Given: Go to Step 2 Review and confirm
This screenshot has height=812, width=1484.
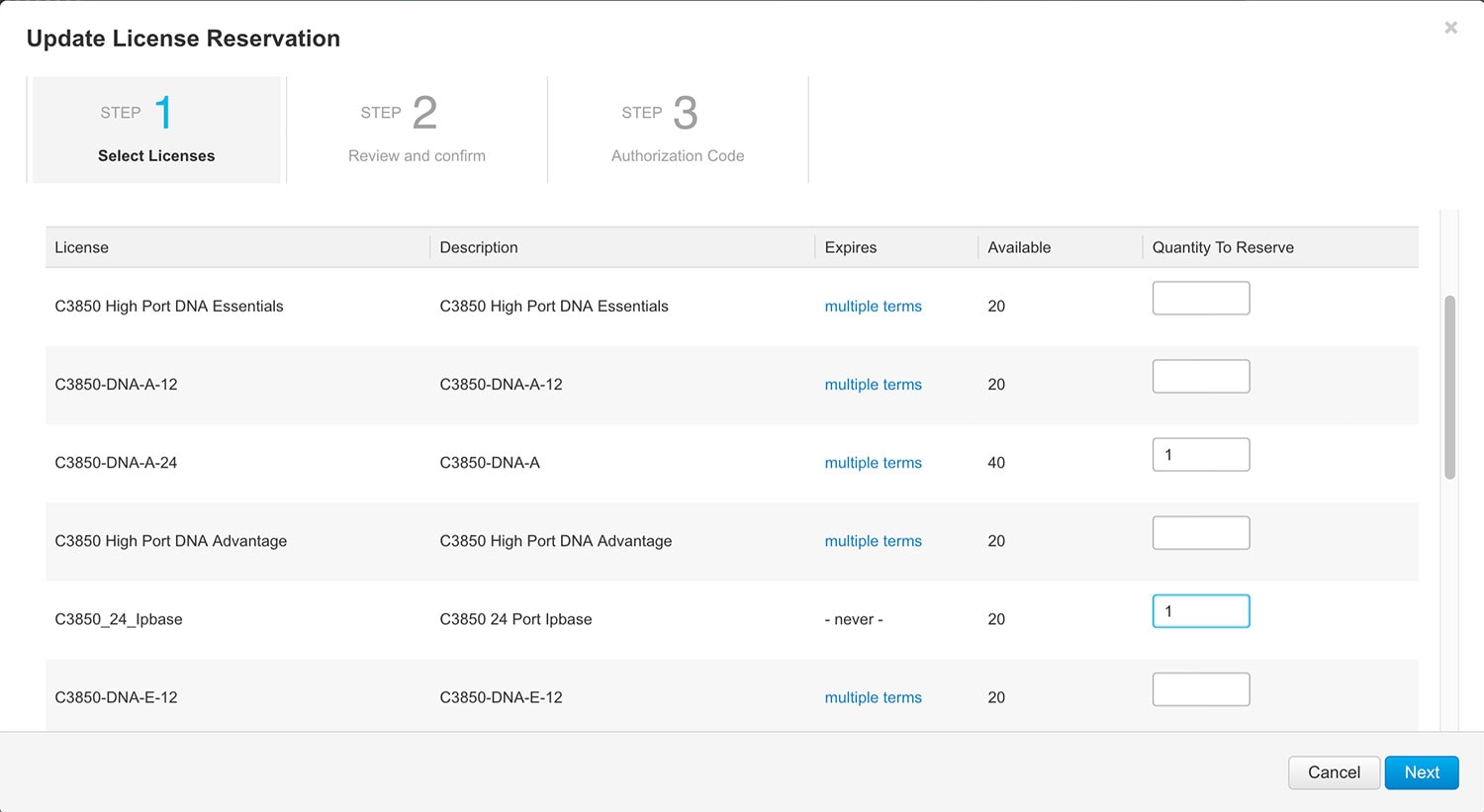Looking at the screenshot, I should click(x=417, y=130).
